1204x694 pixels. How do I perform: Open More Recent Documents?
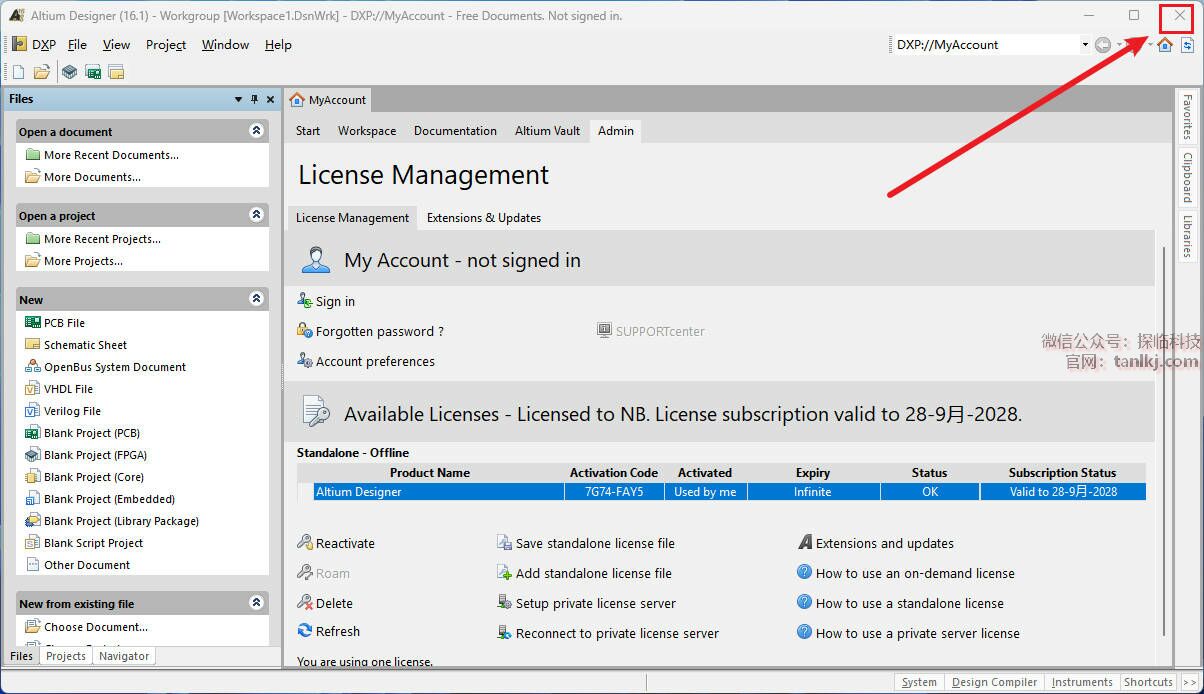tap(111, 155)
